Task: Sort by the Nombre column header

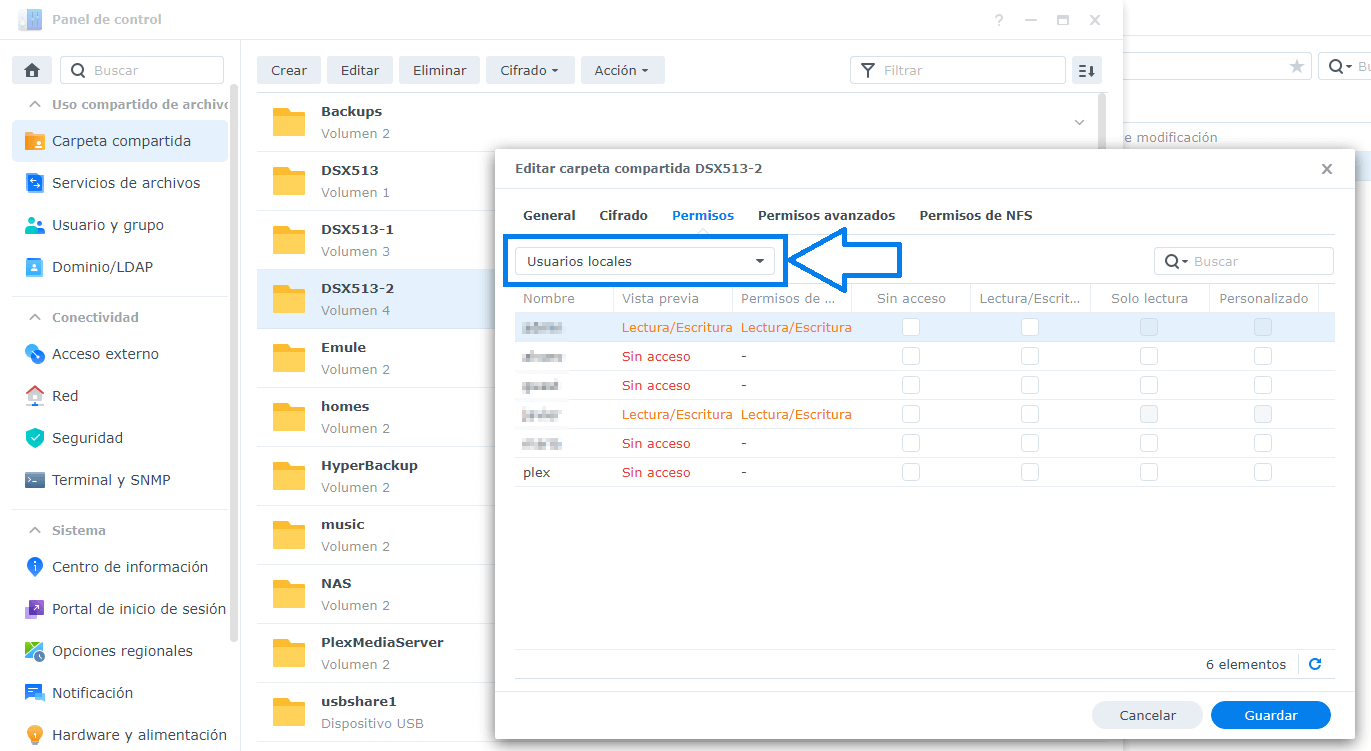Action: [564, 298]
